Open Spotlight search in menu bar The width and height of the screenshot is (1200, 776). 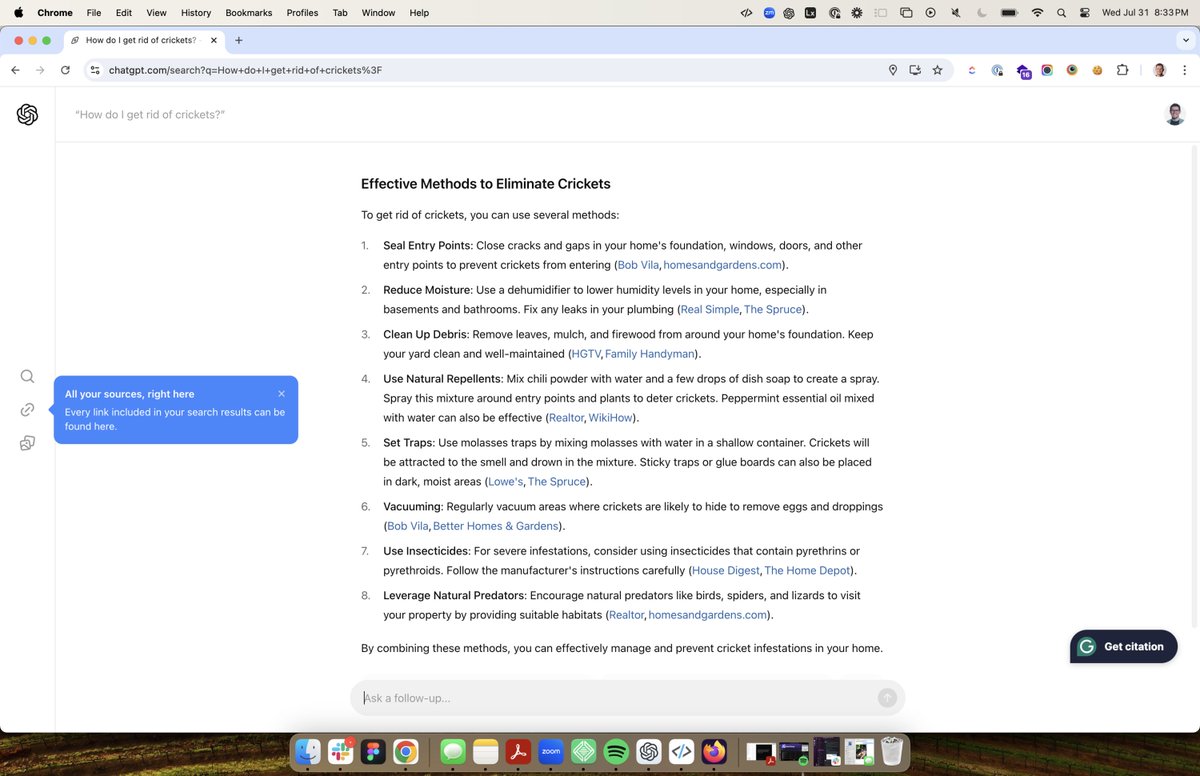coord(1061,12)
